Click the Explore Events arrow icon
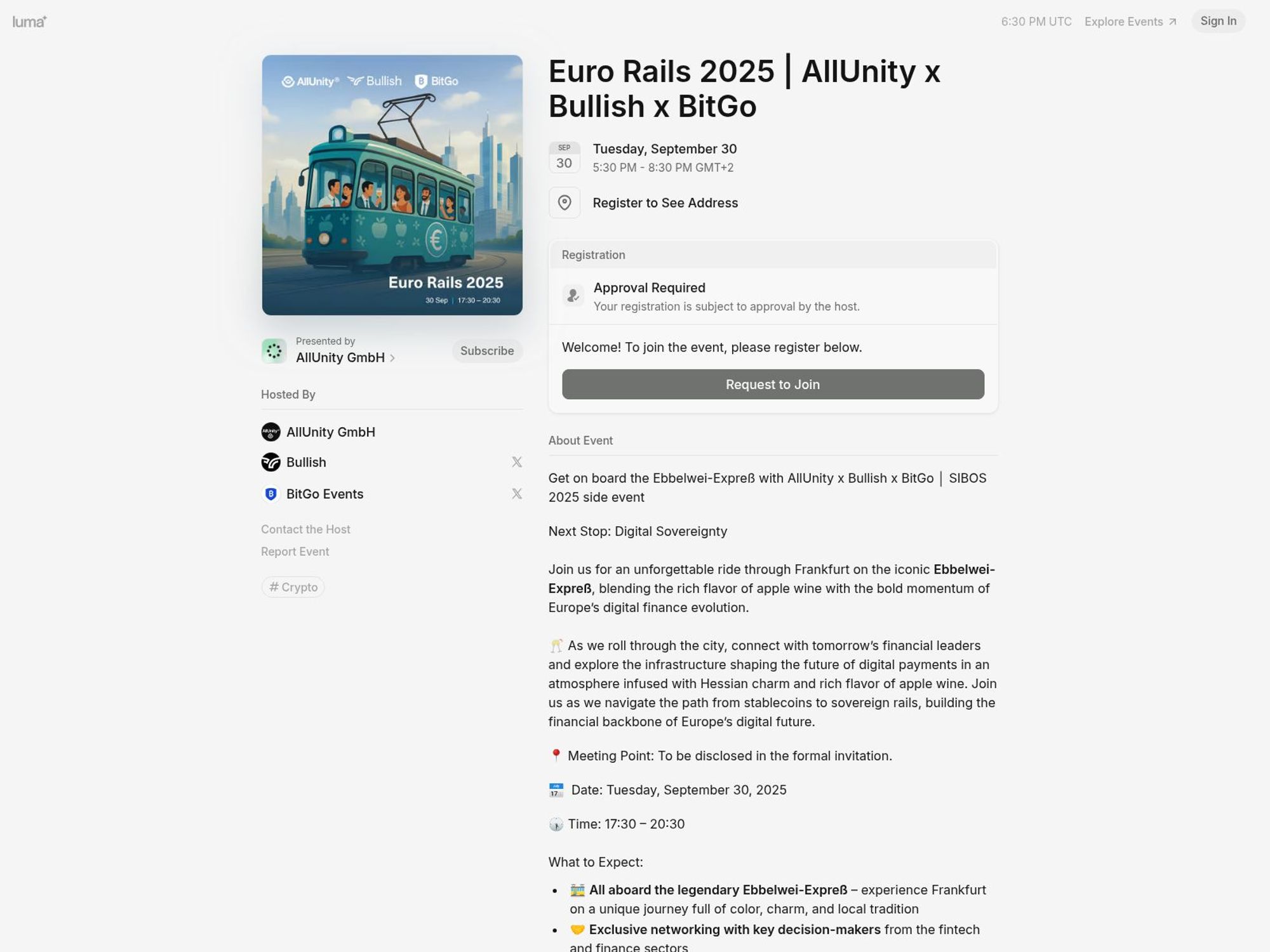This screenshot has width=1270, height=952. pyautogui.click(x=1172, y=22)
